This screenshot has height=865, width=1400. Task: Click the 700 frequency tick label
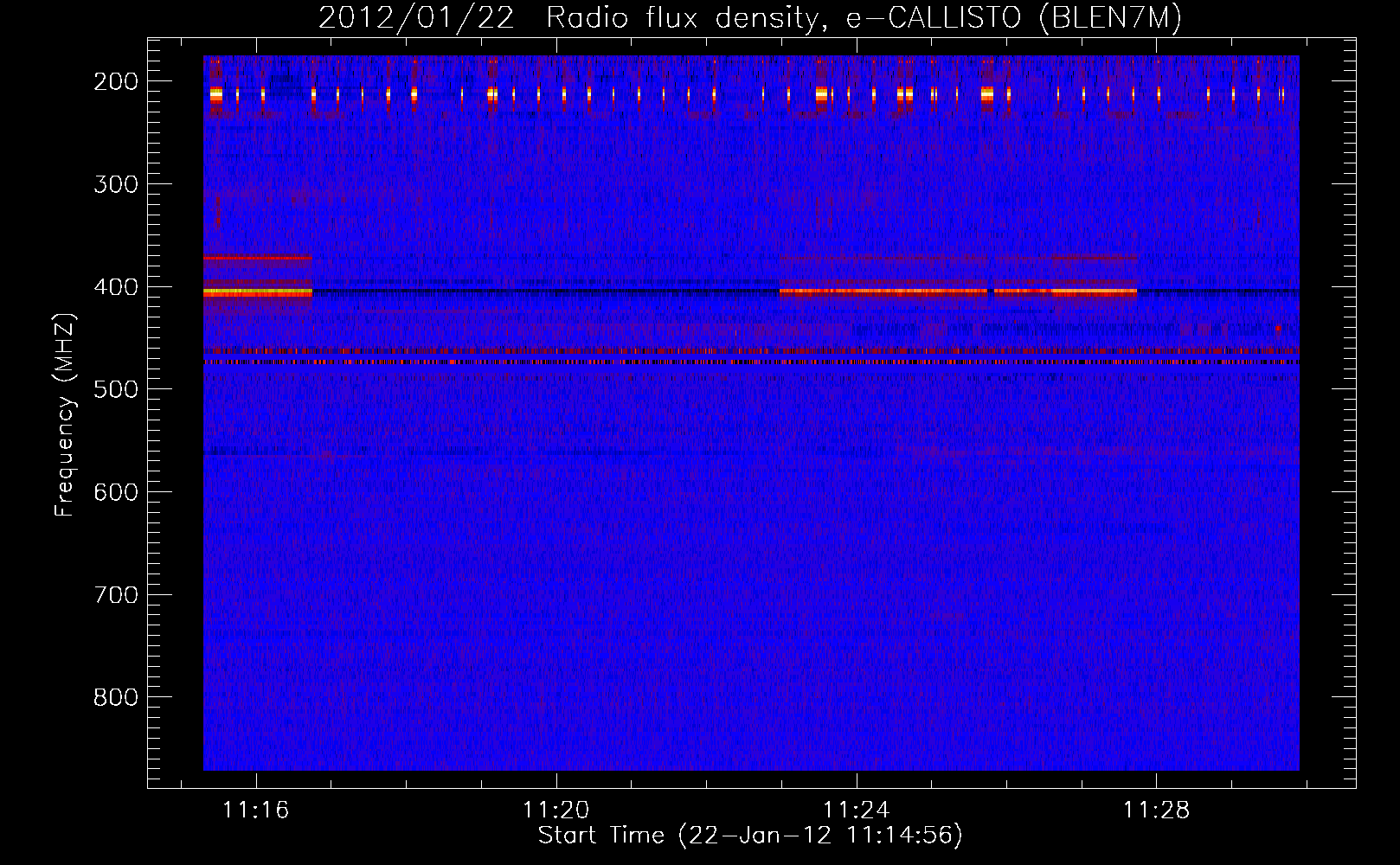pyautogui.click(x=116, y=595)
